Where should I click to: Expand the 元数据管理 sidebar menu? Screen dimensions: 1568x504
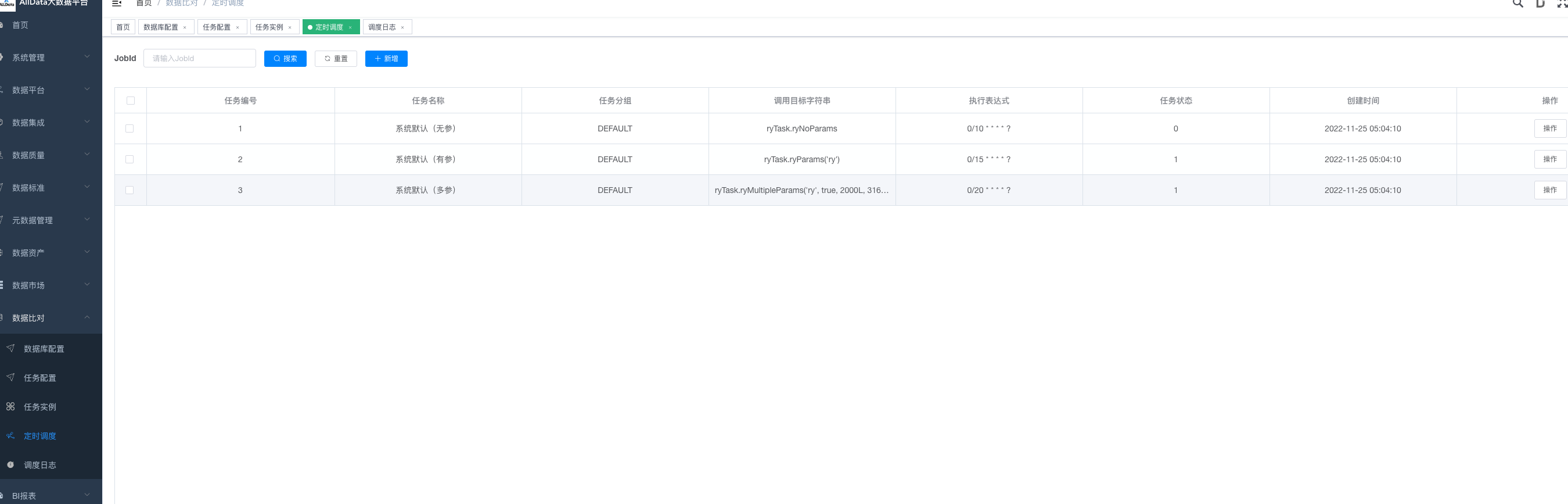click(51, 221)
